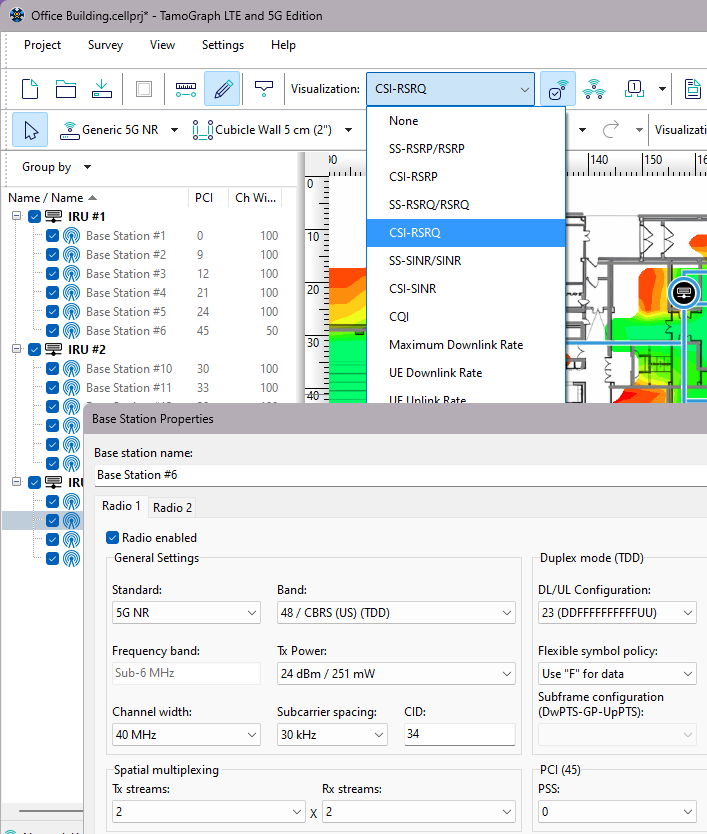Select Maximum Downlink Rate visualization option
707x834 pixels.
point(465,345)
